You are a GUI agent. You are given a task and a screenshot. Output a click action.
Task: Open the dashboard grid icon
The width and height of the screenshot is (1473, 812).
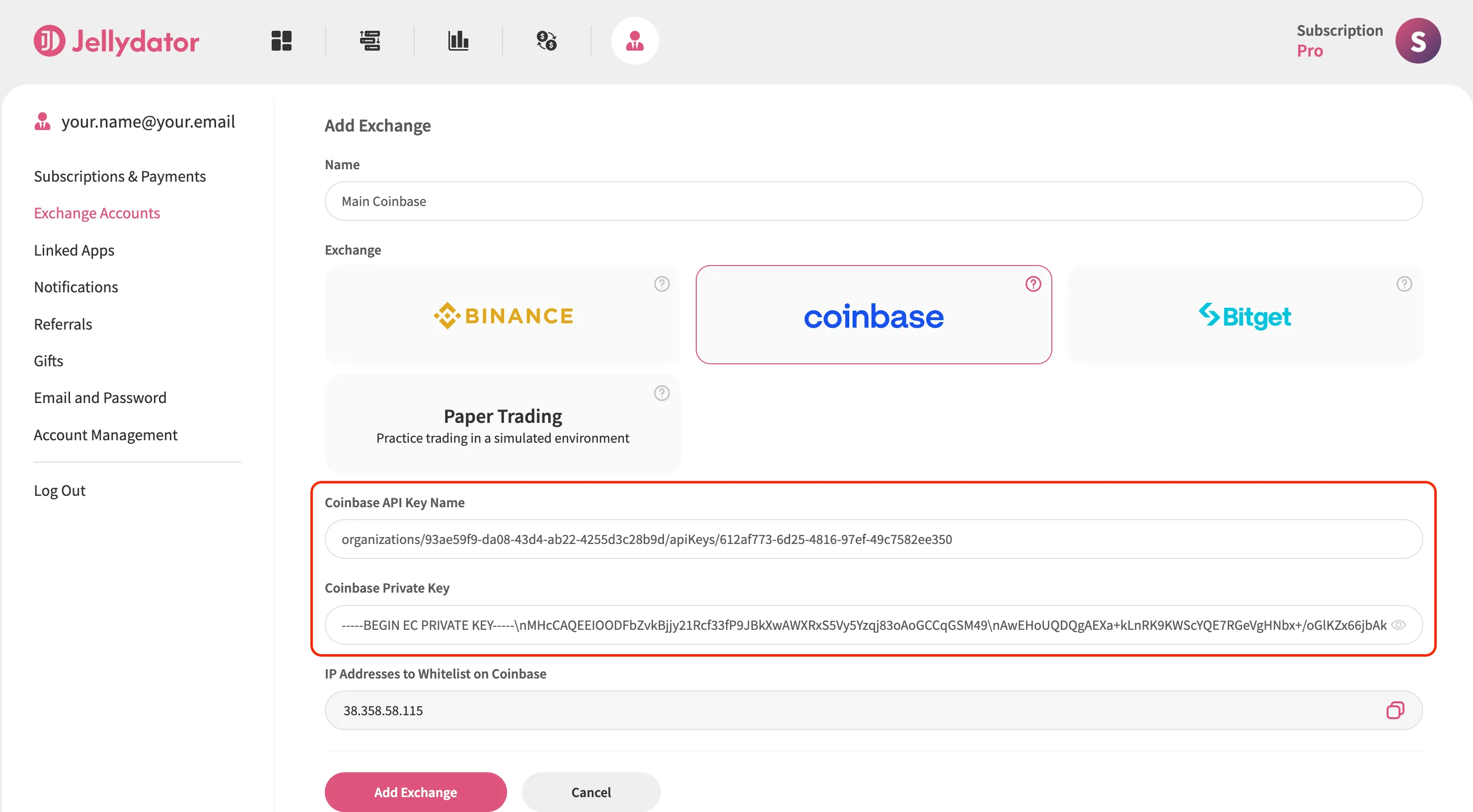(x=281, y=41)
